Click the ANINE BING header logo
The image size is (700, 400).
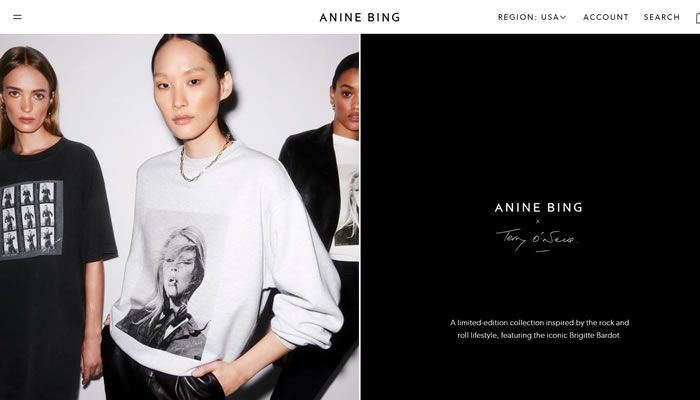coord(360,17)
